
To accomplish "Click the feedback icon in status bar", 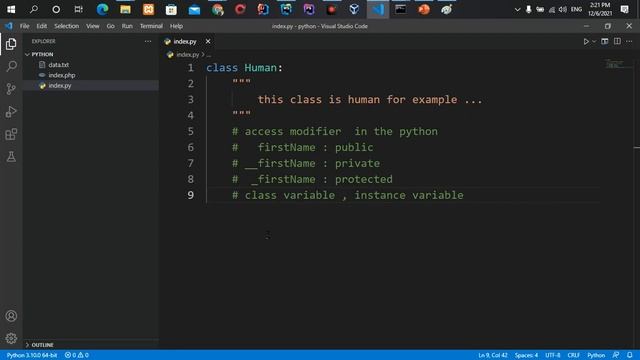I will 616,355.
